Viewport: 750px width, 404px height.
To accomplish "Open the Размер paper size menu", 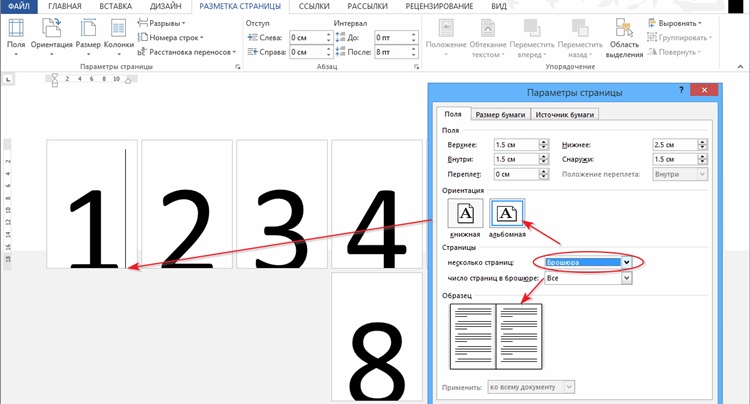I will pos(88,37).
